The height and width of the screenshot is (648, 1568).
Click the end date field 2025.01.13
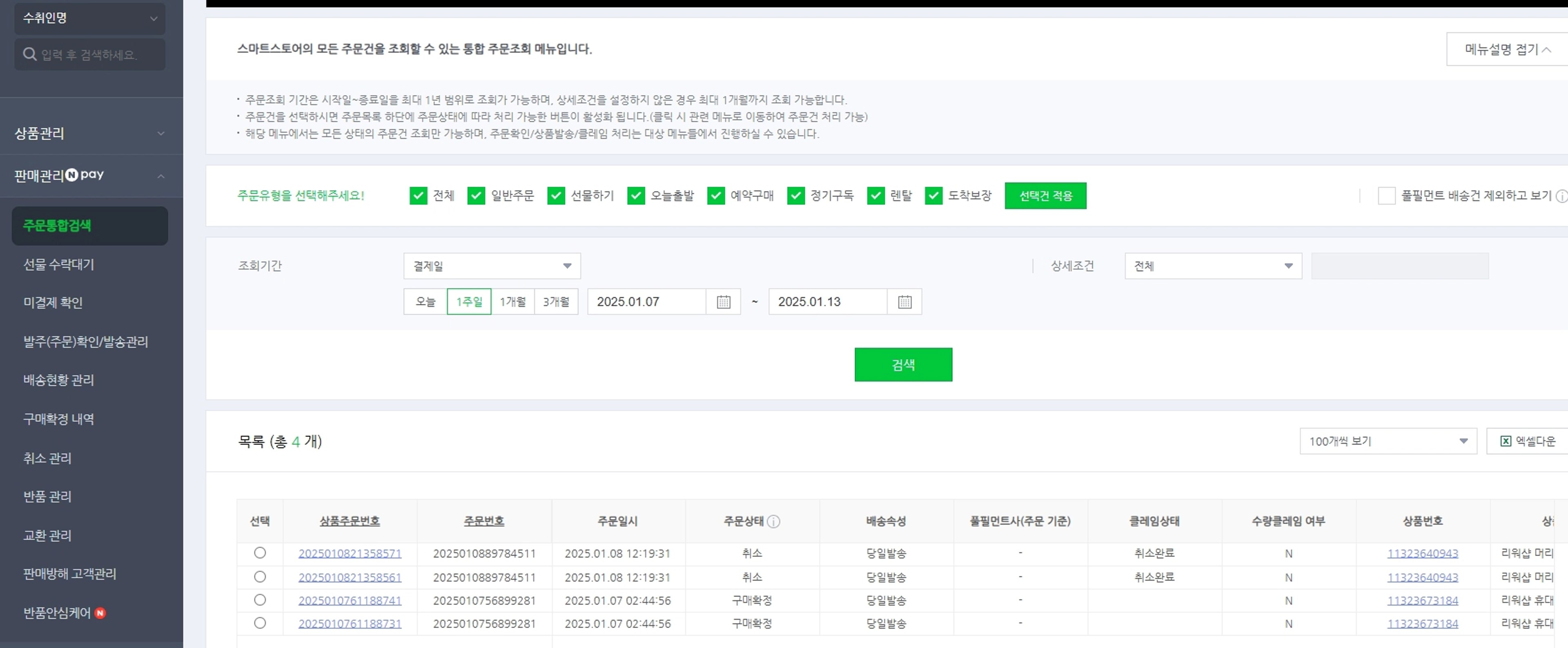click(828, 302)
